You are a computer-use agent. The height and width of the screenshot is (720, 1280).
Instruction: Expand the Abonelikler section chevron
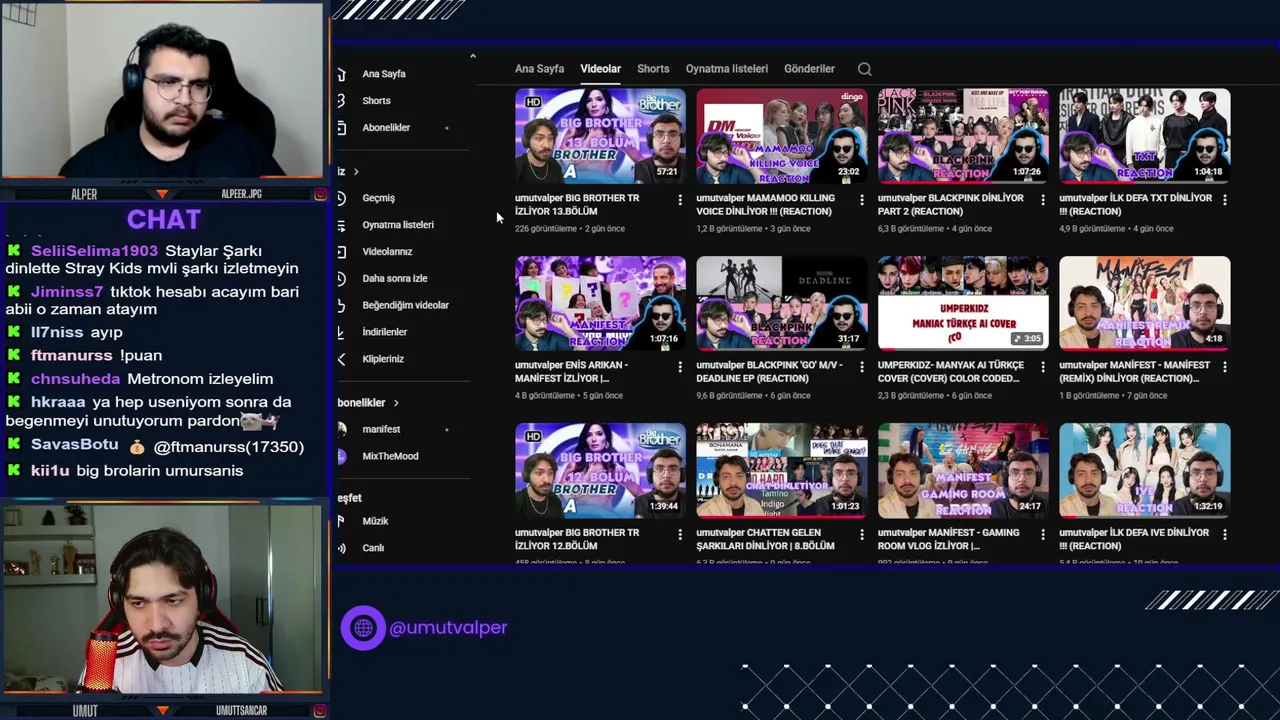click(x=396, y=403)
